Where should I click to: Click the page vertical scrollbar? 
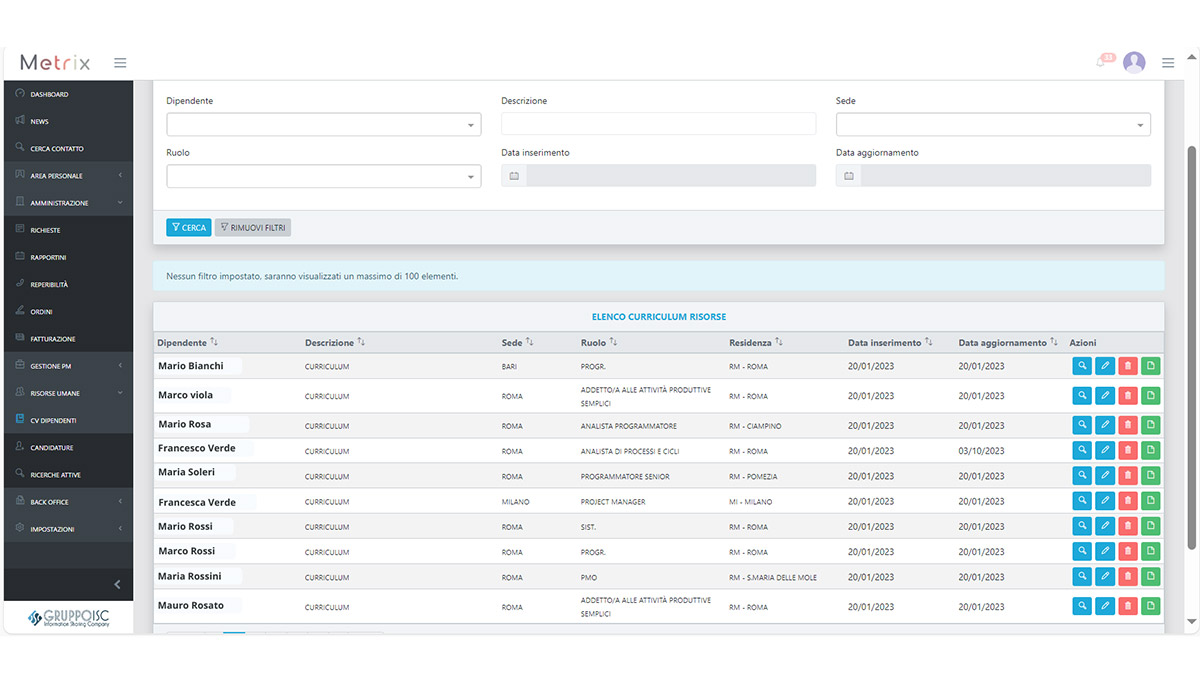click(x=1191, y=347)
